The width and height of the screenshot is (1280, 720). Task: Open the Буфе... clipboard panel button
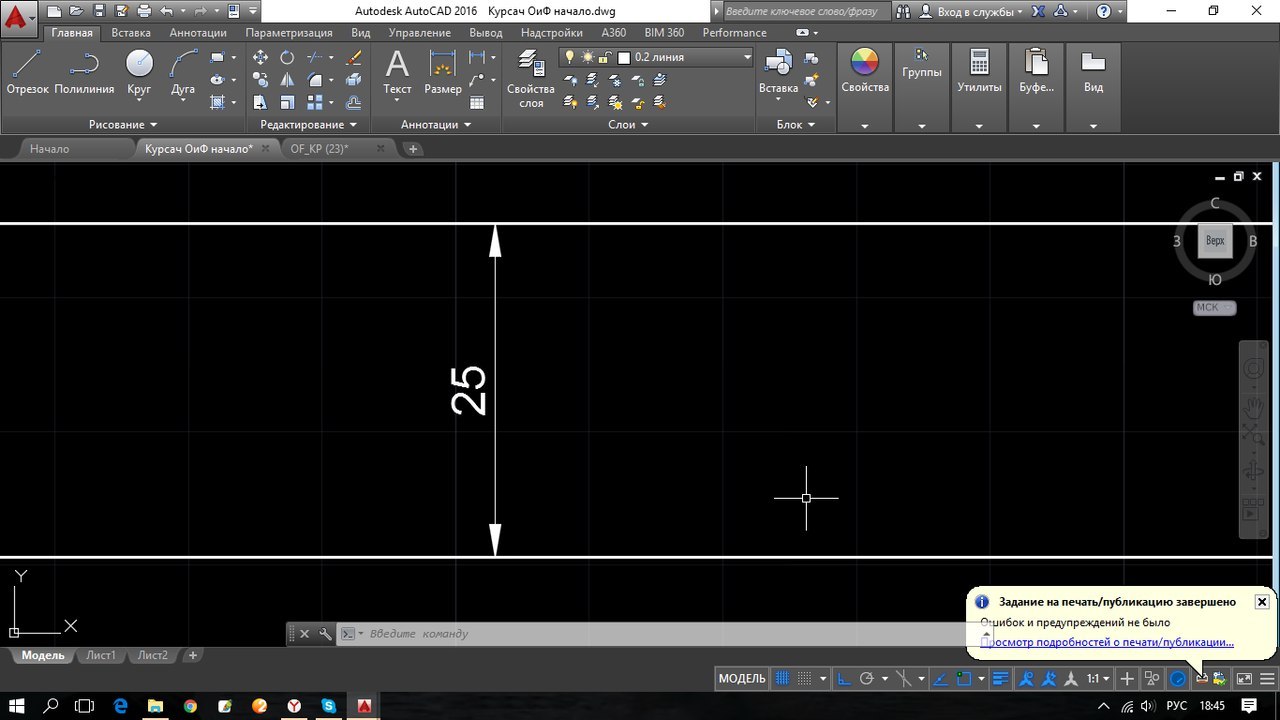tap(1036, 87)
